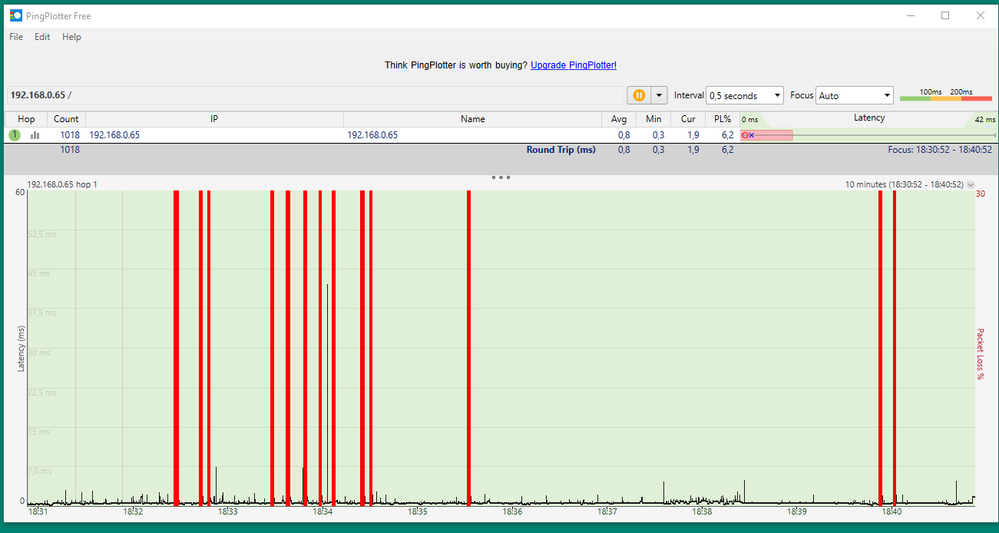This screenshot has width=999, height=533.
Task: Expand the 10 minutes timeline range chevron
Action: tap(970, 185)
